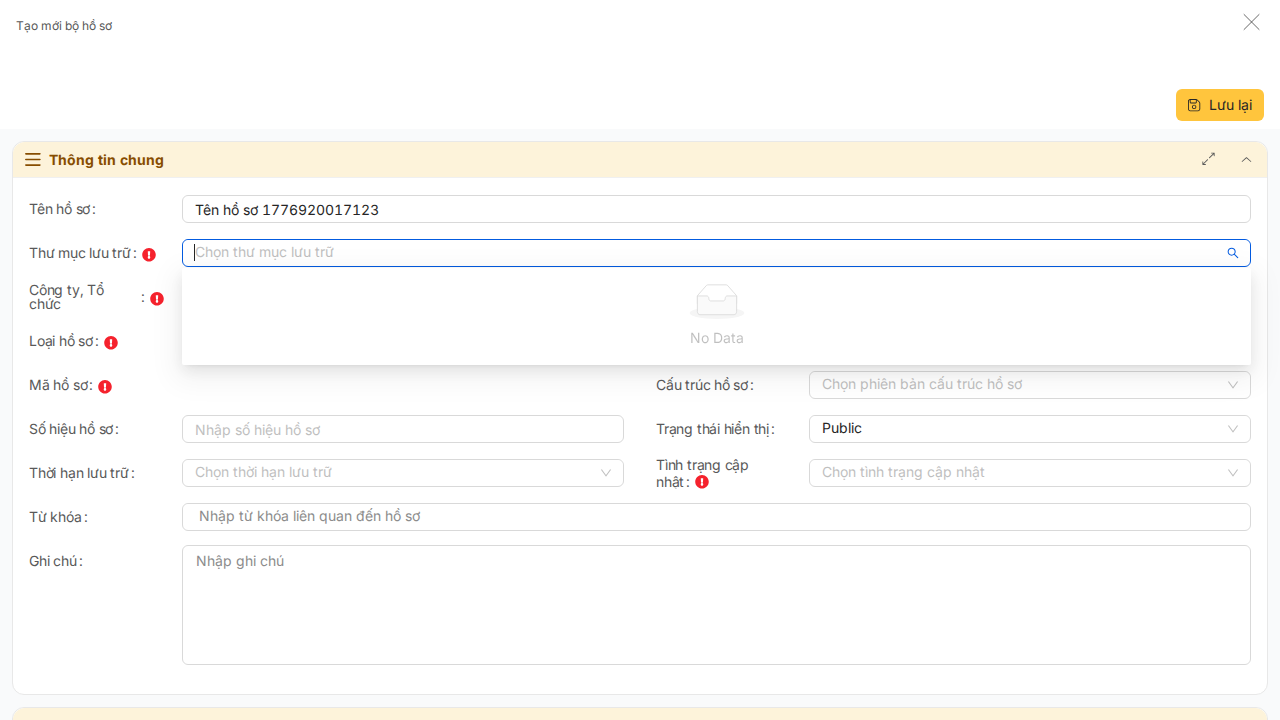This screenshot has height=720, width=1280.
Task: Click the warning icon by Tình trạng cập nhật
Action: pos(702,482)
